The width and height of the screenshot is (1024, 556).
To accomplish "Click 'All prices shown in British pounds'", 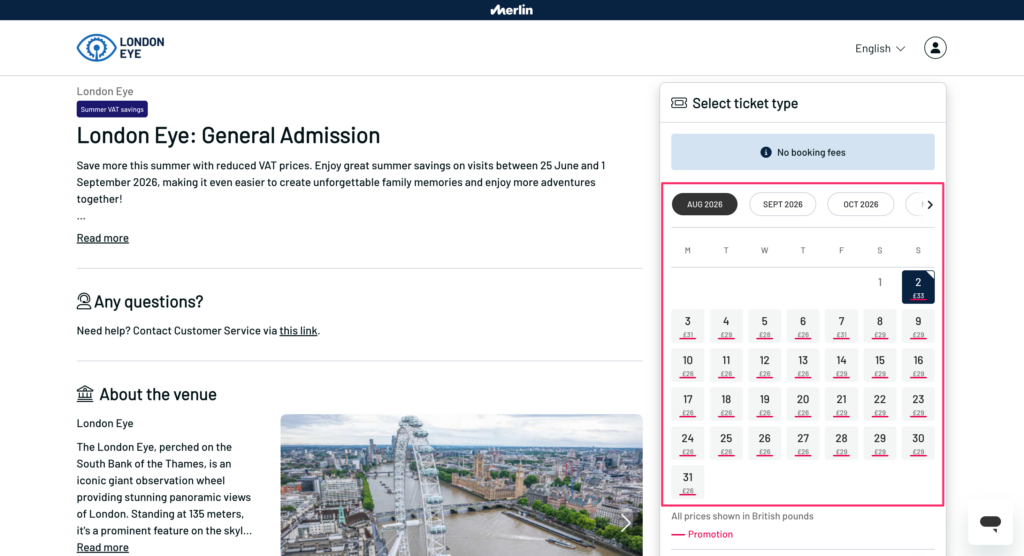I will [743, 516].
